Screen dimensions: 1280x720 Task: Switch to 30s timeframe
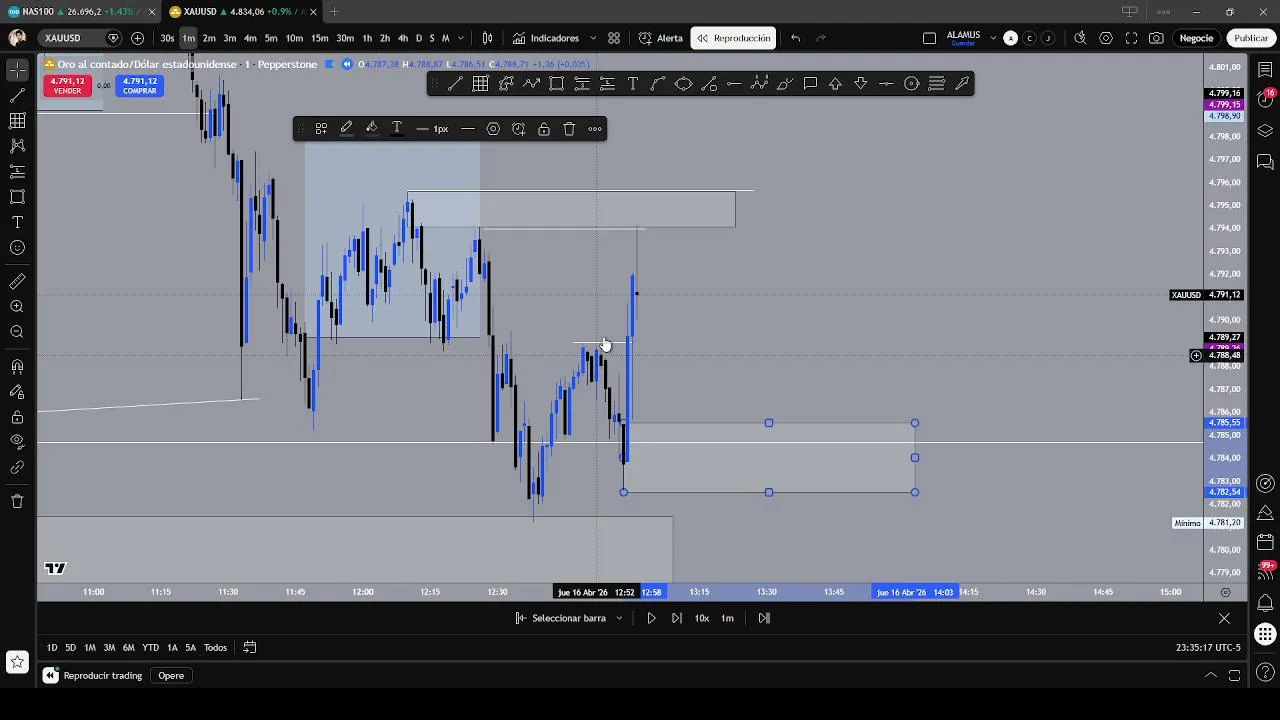point(167,38)
